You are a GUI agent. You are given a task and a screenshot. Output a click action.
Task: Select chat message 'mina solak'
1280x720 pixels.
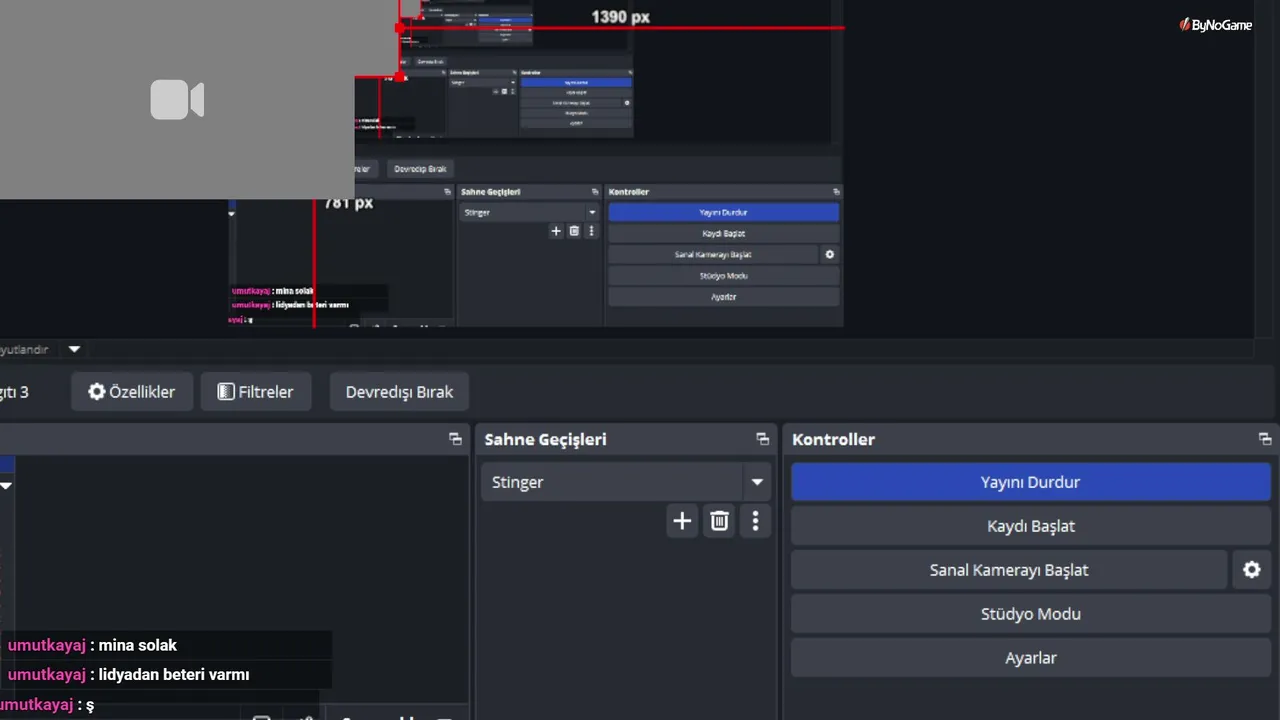tap(137, 645)
